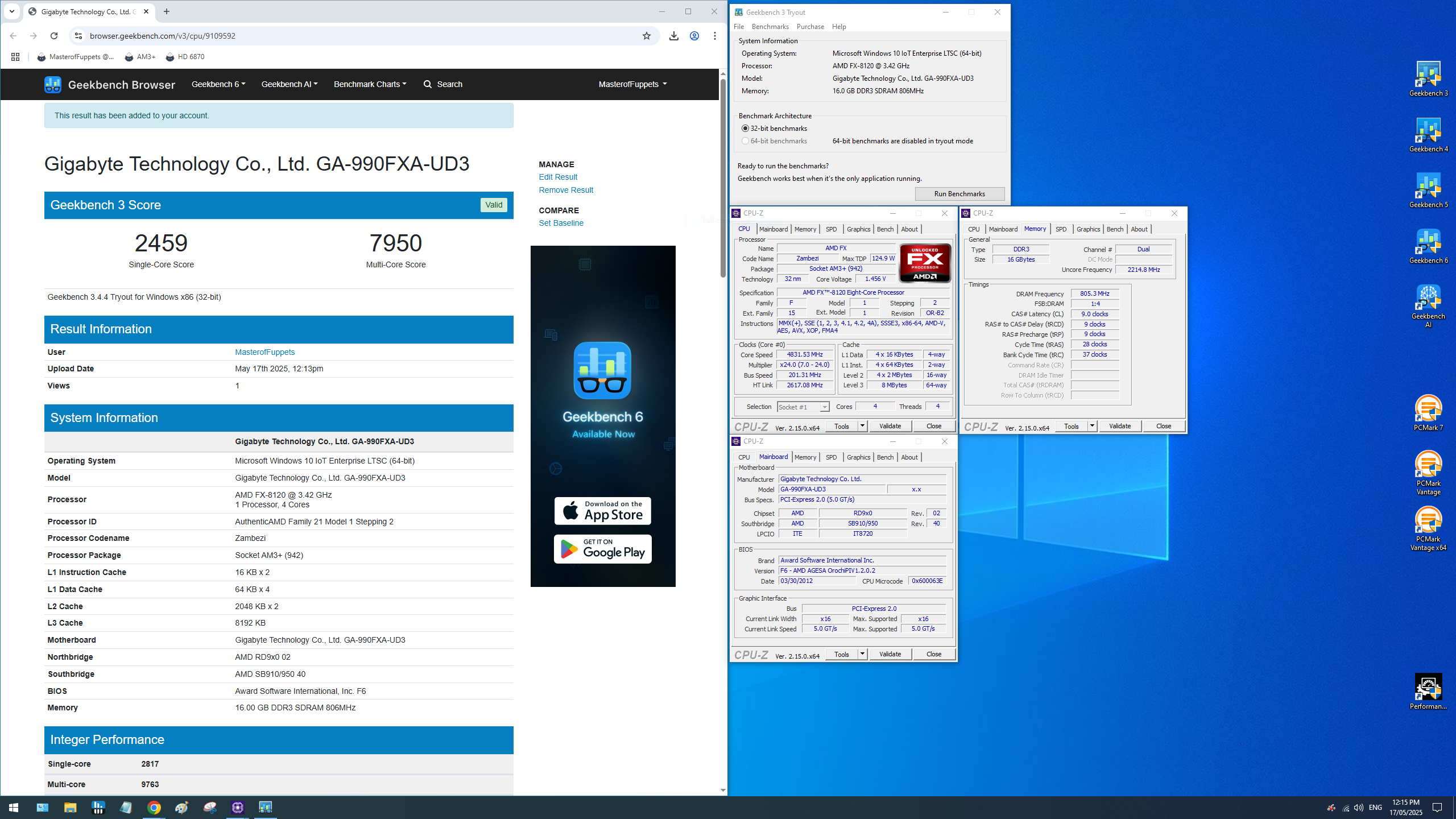The image size is (1456, 819).
Task: Open Socket #1 selection combo box
Action: (x=803, y=407)
